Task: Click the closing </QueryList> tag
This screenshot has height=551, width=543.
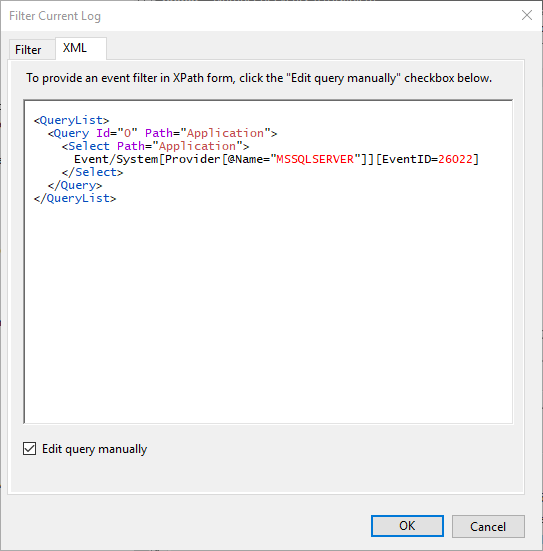Action: coord(75,198)
